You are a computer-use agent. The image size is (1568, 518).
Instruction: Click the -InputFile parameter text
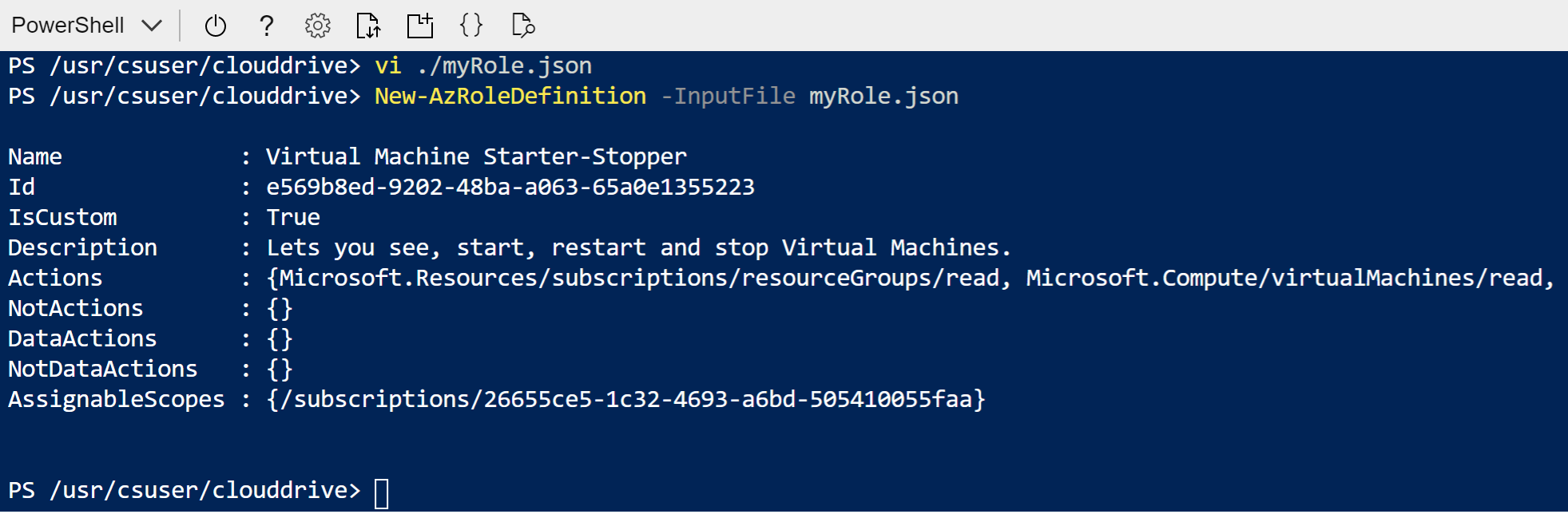point(728,97)
